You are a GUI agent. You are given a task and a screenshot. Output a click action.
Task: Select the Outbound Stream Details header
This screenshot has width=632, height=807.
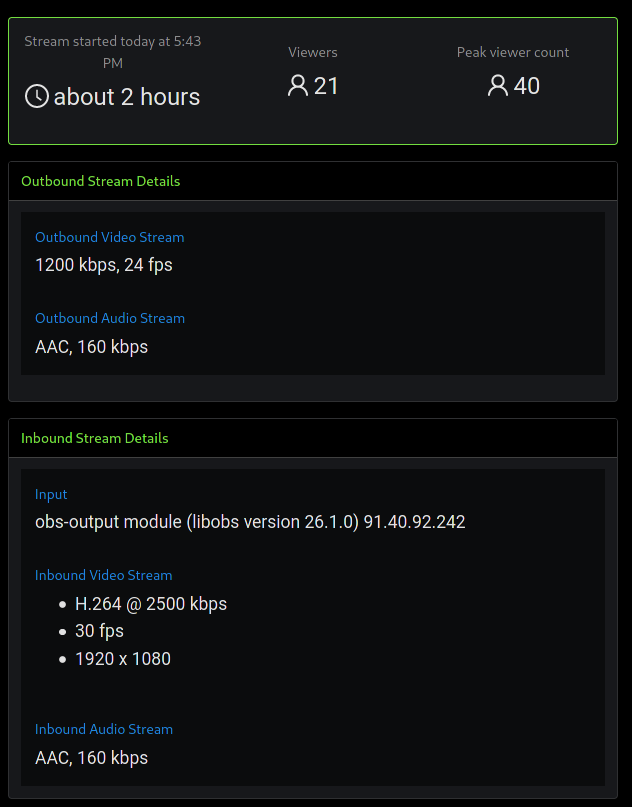[100, 181]
